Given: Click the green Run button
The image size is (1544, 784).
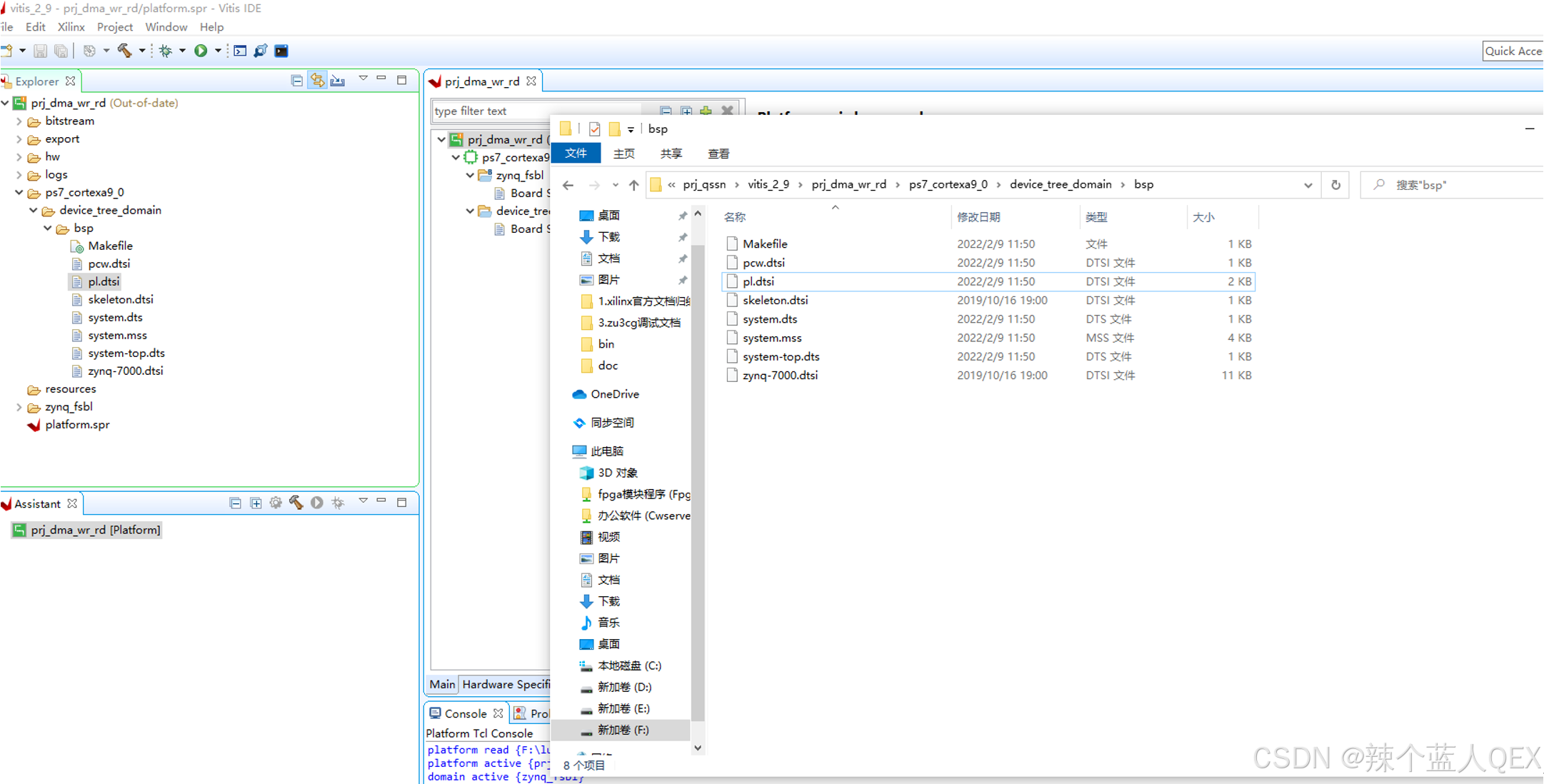Looking at the screenshot, I should [201, 51].
